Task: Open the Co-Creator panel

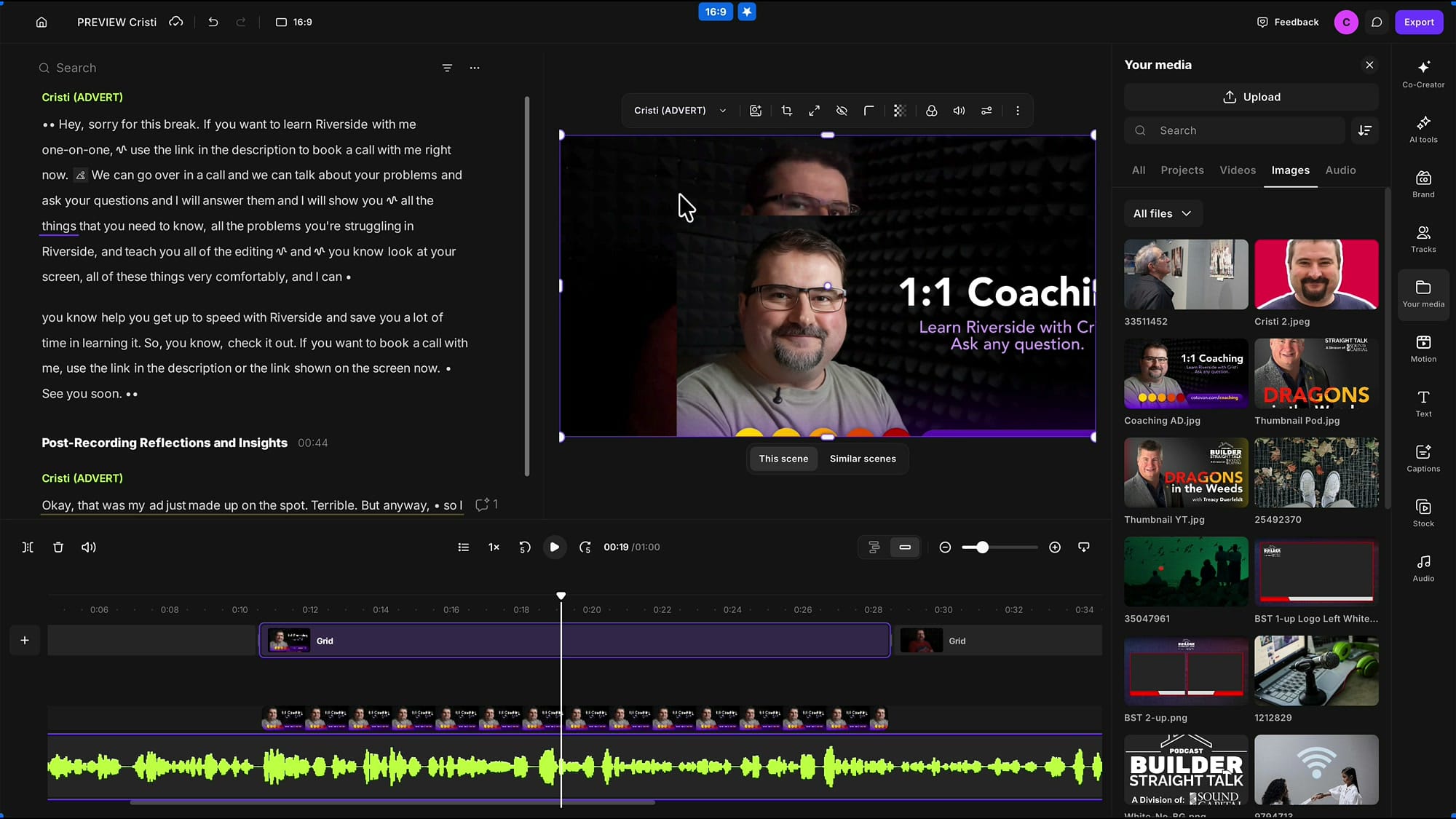Action: (x=1423, y=74)
